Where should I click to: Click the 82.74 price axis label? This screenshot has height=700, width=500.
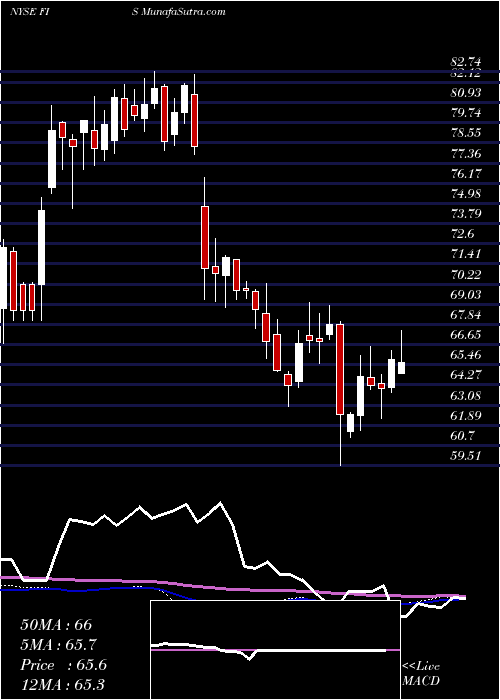(x=467, y=63)
